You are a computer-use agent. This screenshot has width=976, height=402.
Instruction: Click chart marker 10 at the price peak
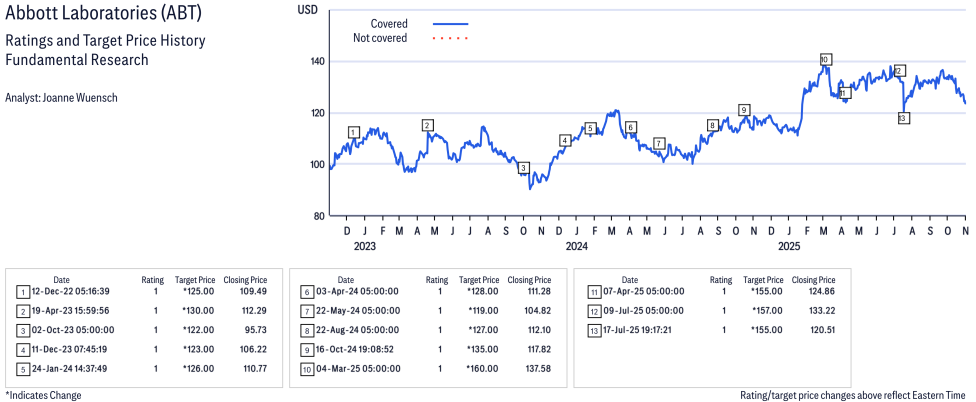824,60
